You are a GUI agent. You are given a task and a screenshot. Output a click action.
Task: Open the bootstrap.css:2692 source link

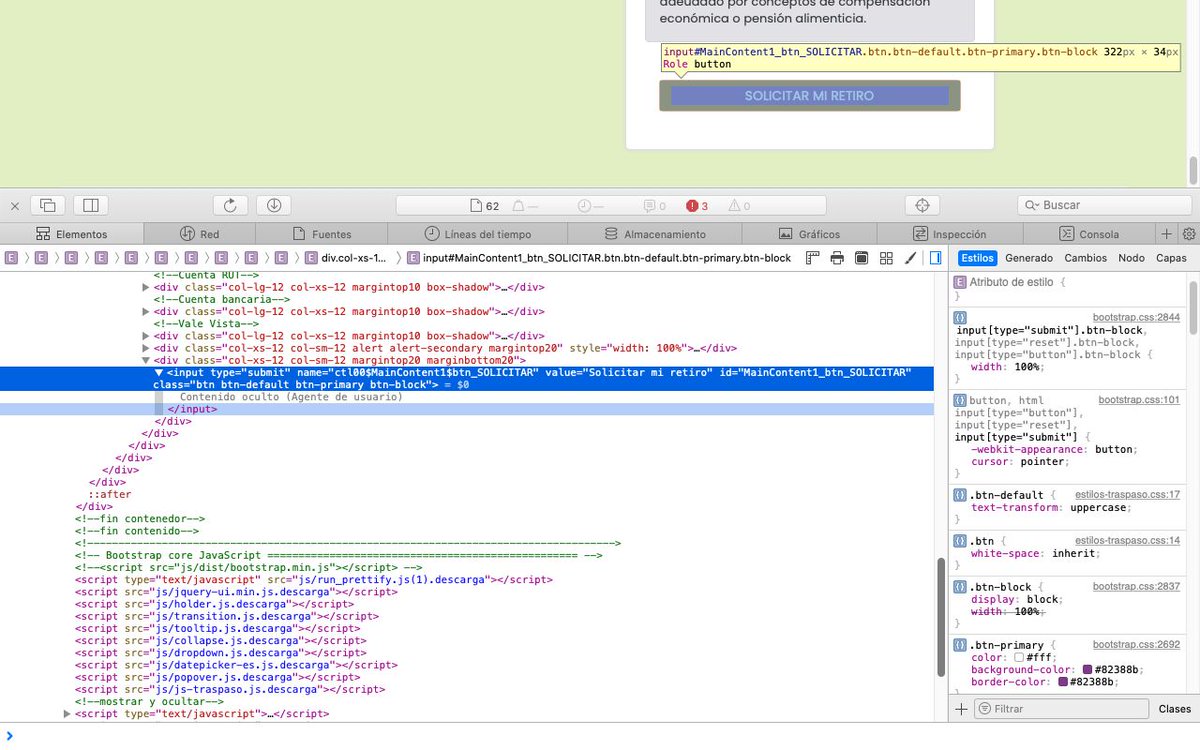[x=1136, y=645]
